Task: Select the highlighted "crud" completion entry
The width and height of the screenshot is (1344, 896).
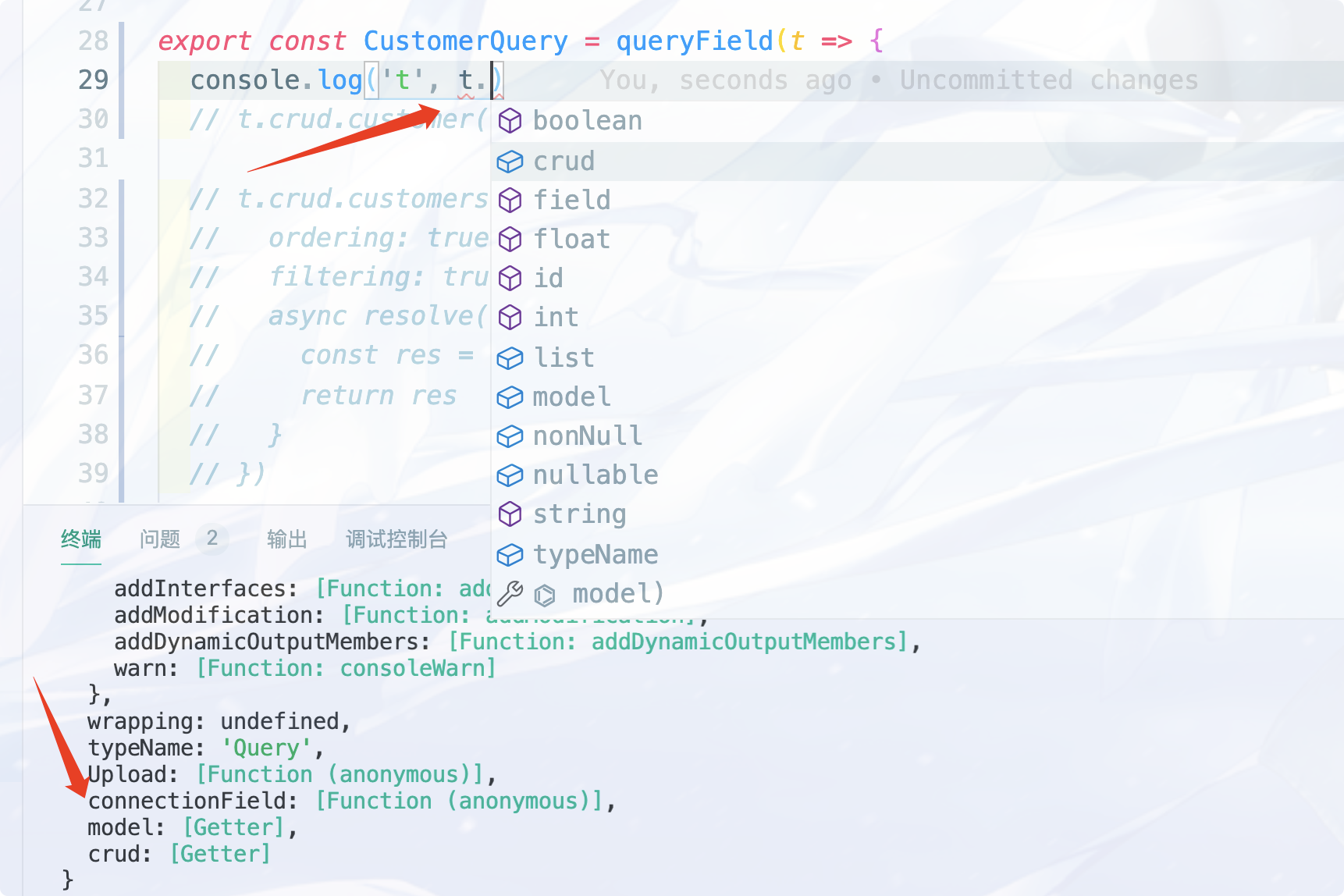Action: (564, 161)
